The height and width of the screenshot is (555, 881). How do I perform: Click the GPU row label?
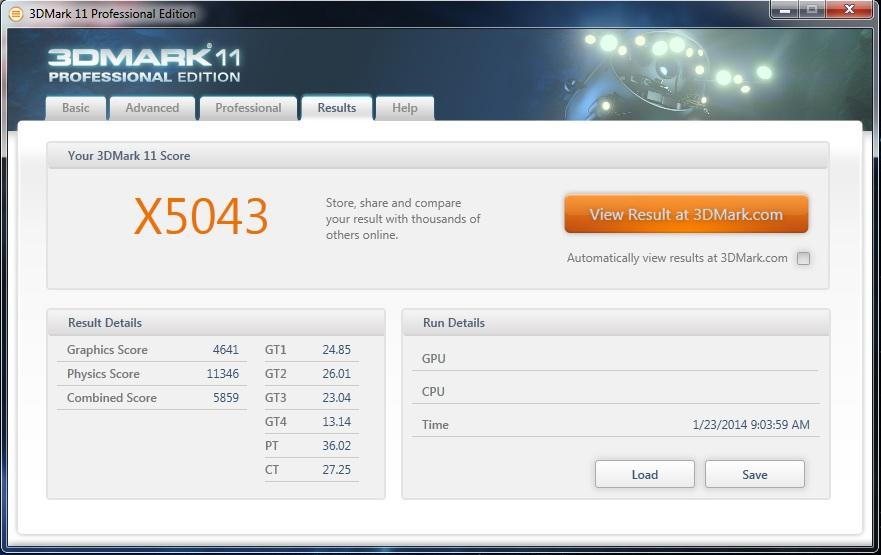pyautogui.click(x=433, y=358)
